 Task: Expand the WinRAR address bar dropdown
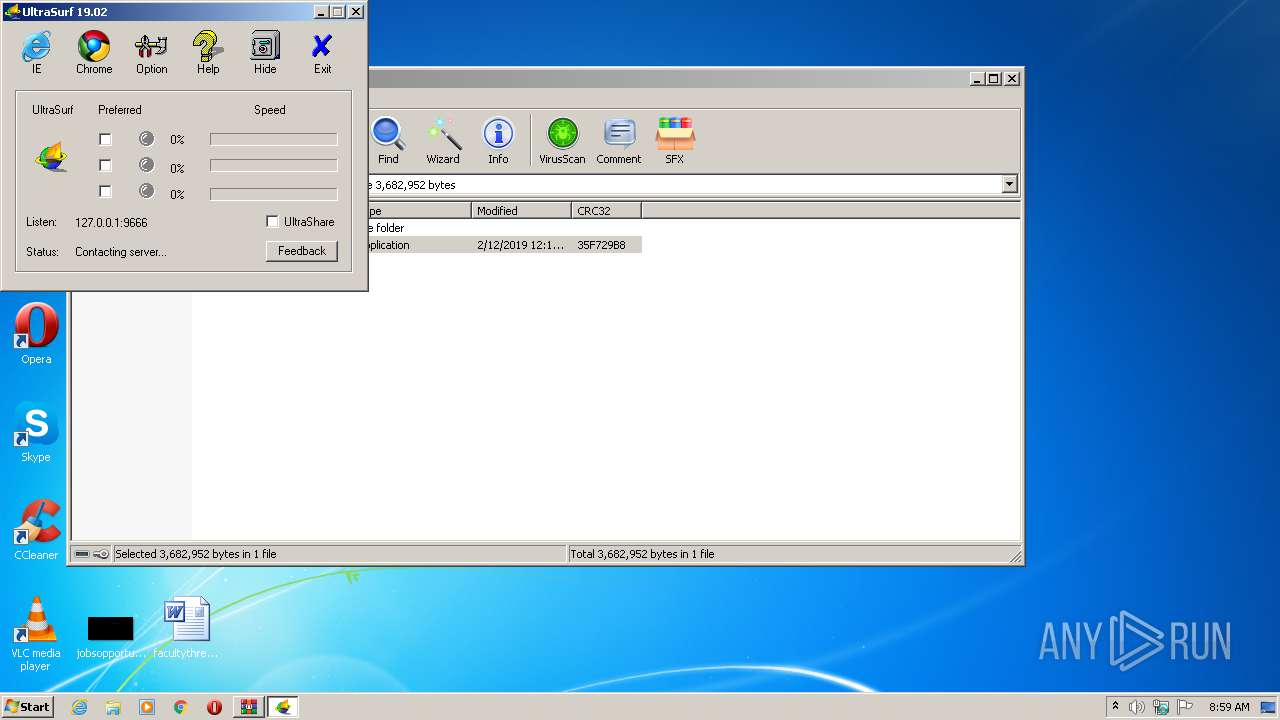pyautogui.click(x=1009, y=184)
